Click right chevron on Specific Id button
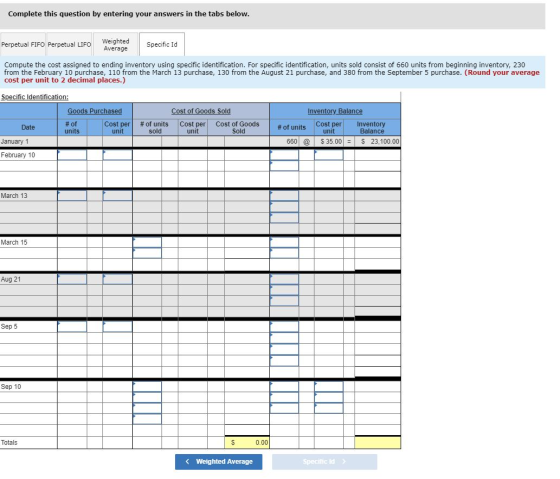The width and height of the screenshot is (560, 479). [x=344, y=461]
